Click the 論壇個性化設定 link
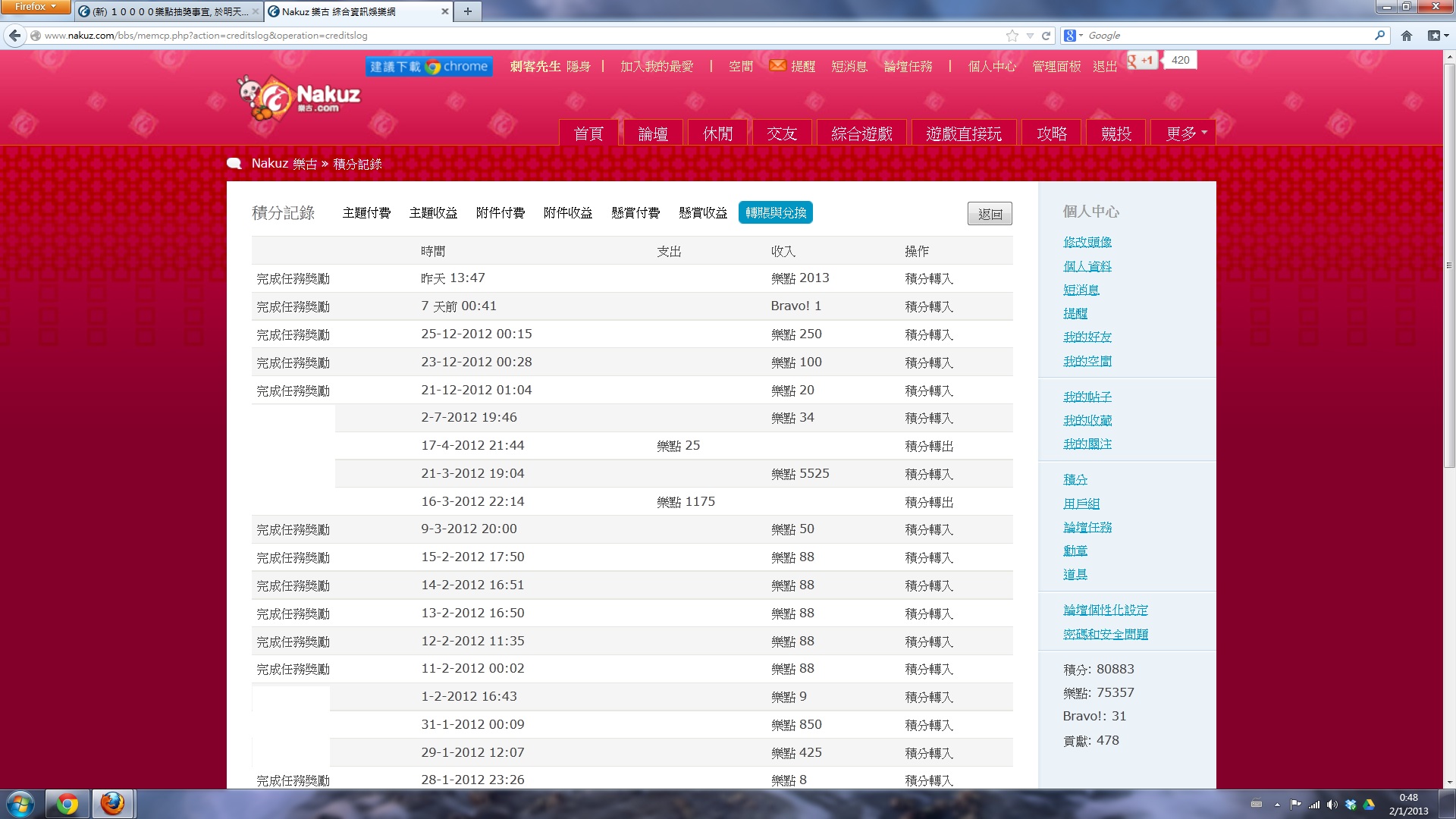Image resolution: width=1456 pixels, height=819 pixels. (x=1105, y=610)
